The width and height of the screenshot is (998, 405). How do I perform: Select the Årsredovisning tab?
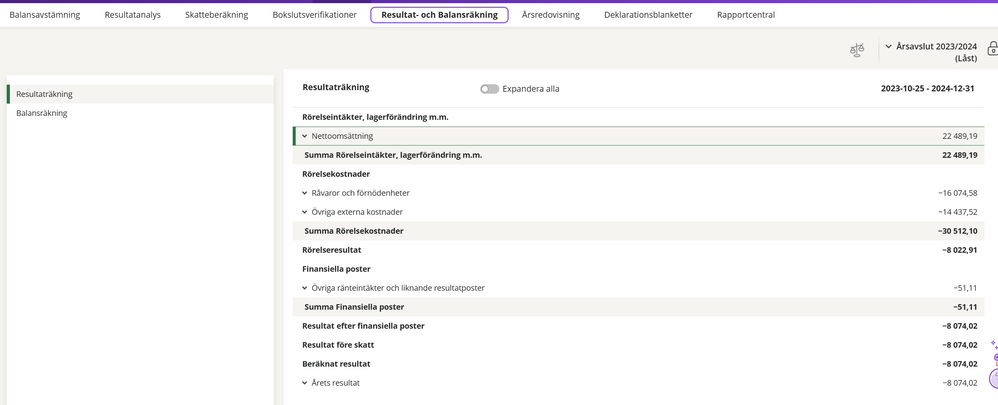(x=550, y=15)
